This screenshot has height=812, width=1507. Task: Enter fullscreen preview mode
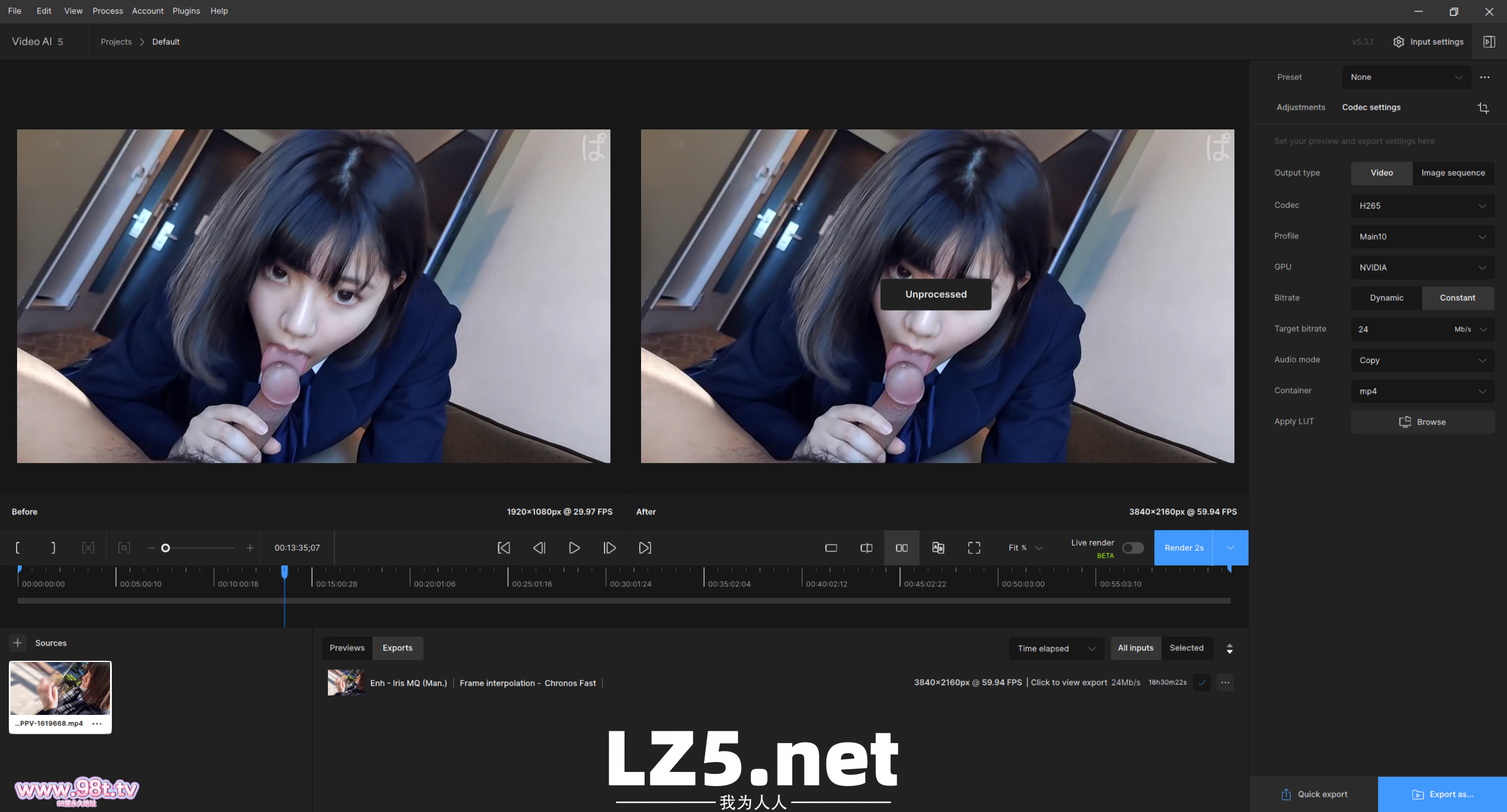[x=974, y=548]
